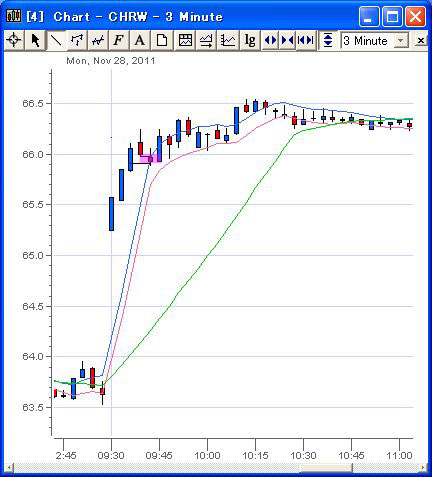The image size is (432, 477).
Task: Click the 65.0 price axis label
Action: tap(33, 255)
